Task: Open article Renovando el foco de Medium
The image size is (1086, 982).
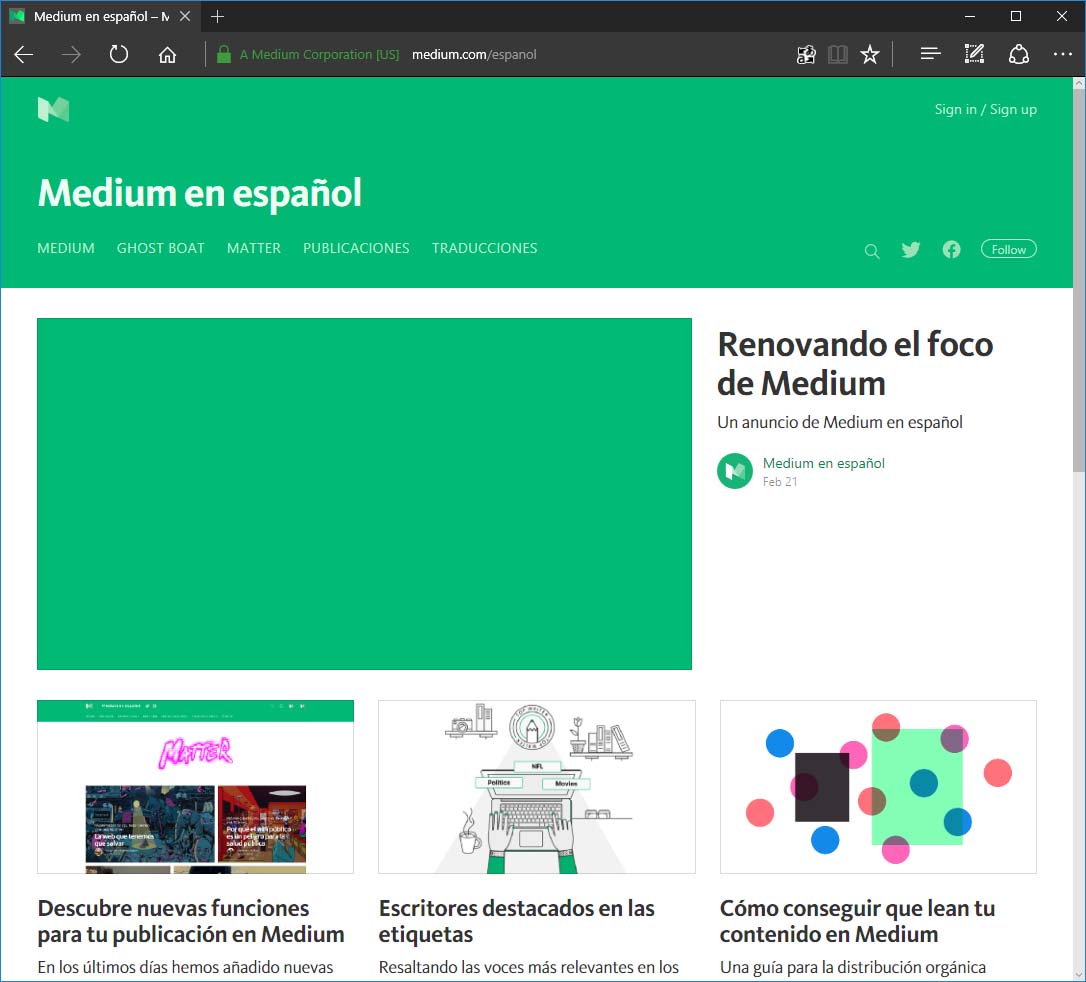Action: [x=855, y=364]
